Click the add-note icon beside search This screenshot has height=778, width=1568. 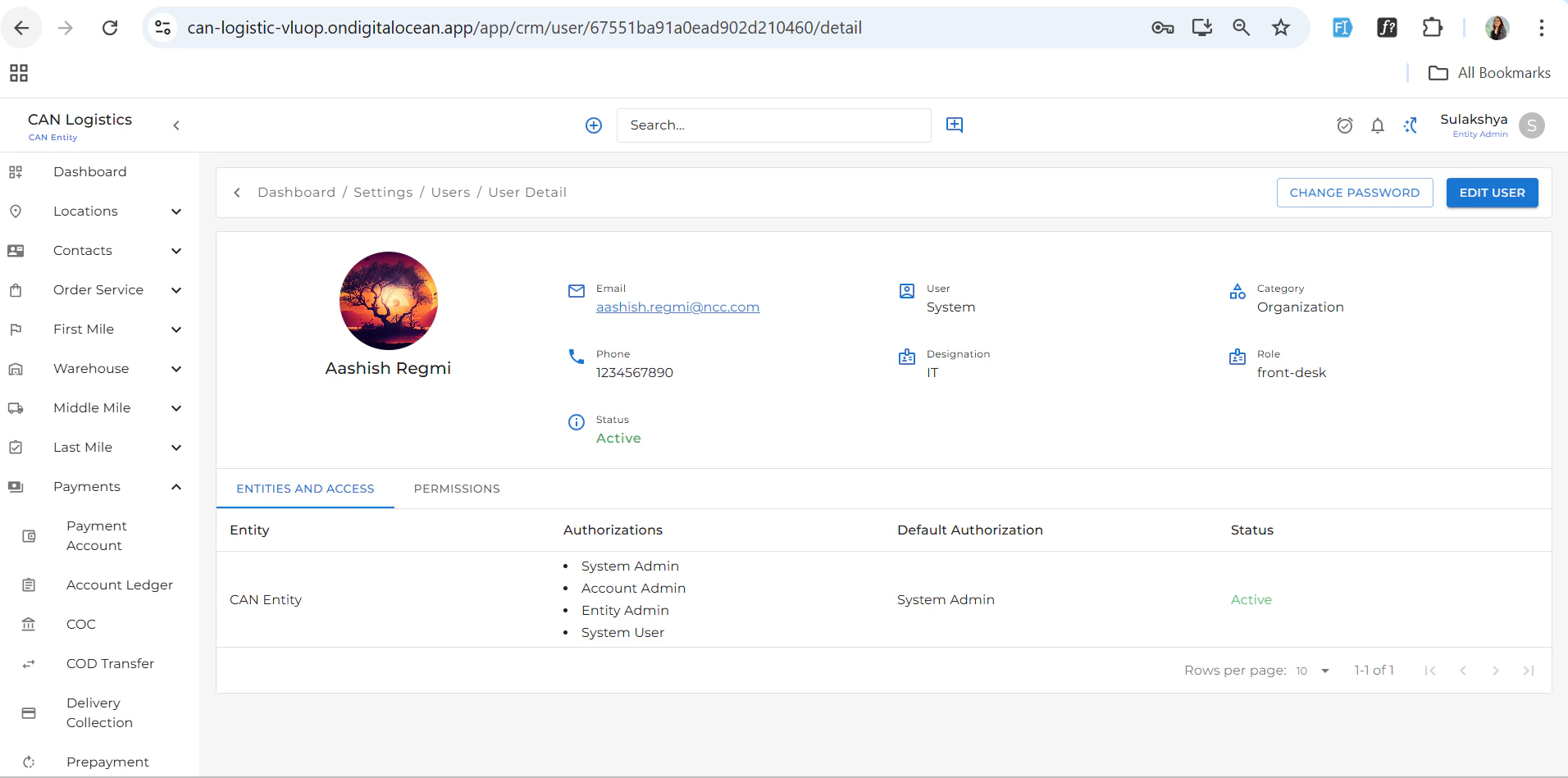coord(955,125)
